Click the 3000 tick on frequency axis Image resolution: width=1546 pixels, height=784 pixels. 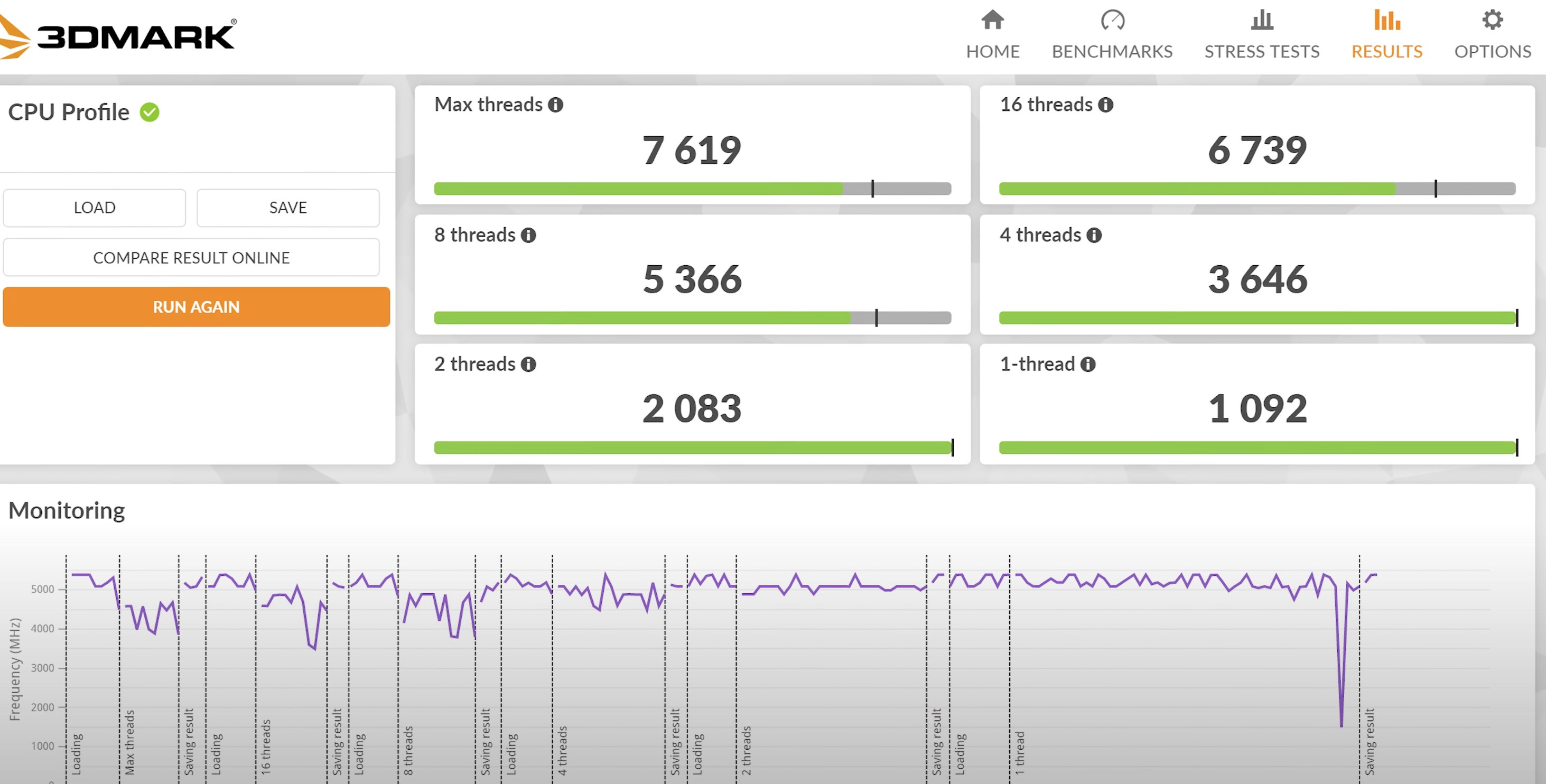(42, 668)
